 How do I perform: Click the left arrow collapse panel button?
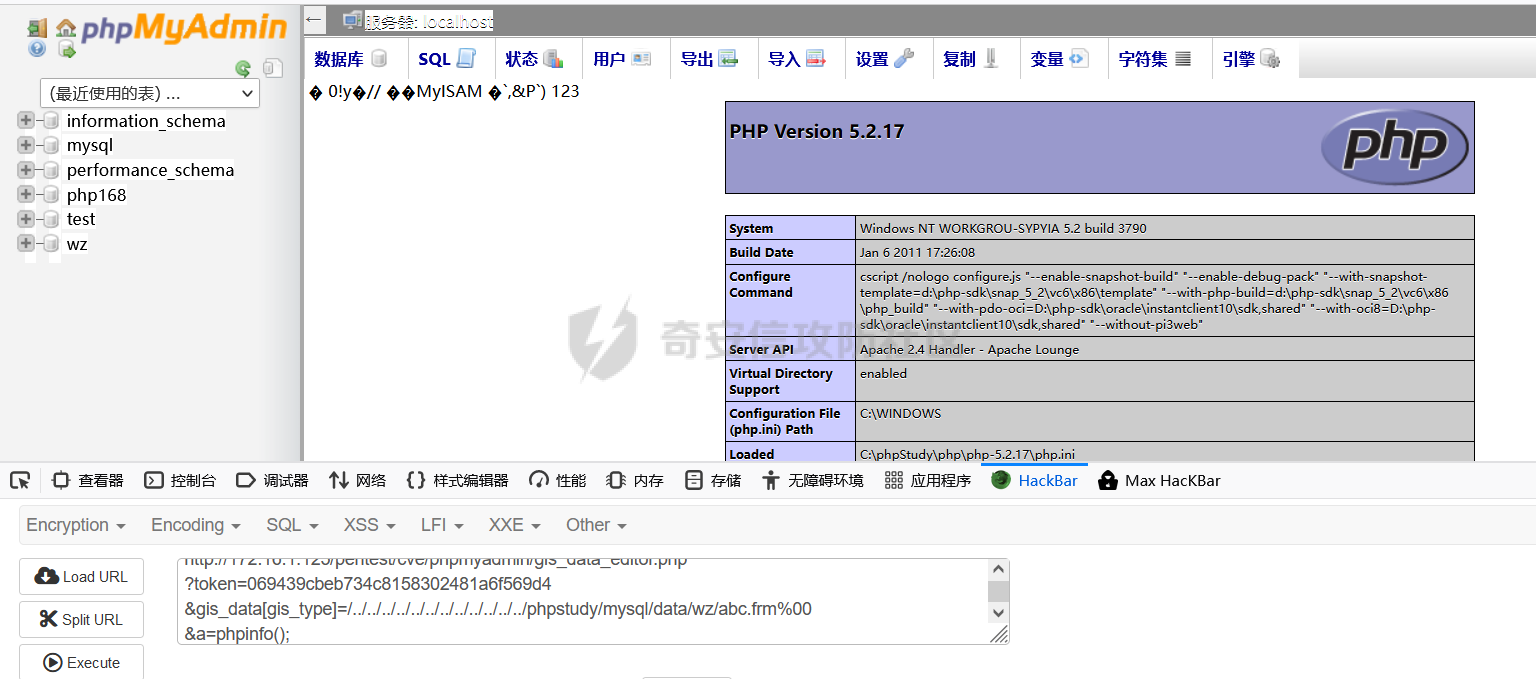click(314, 19)
